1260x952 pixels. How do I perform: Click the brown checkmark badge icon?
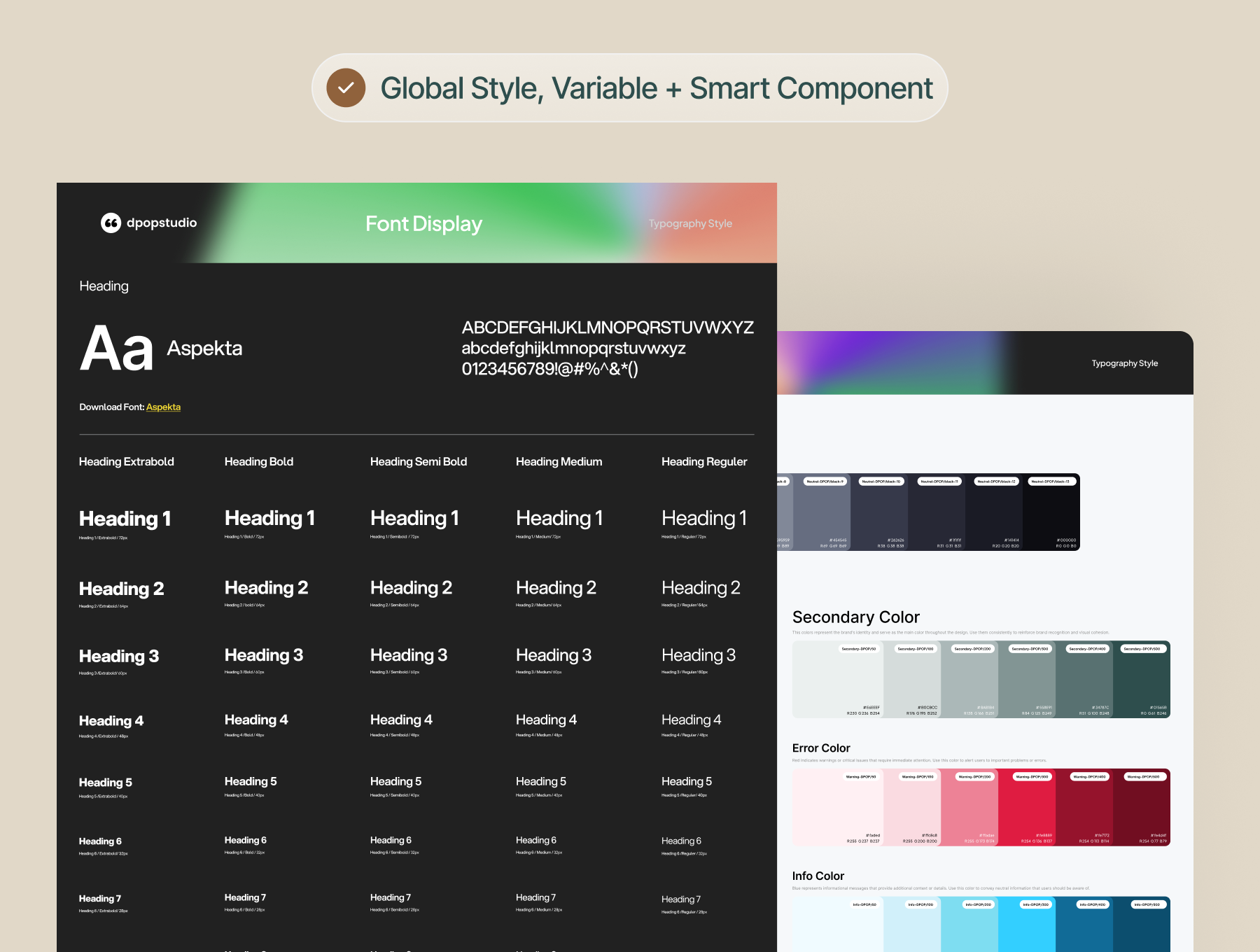click(x=346, y=88)
